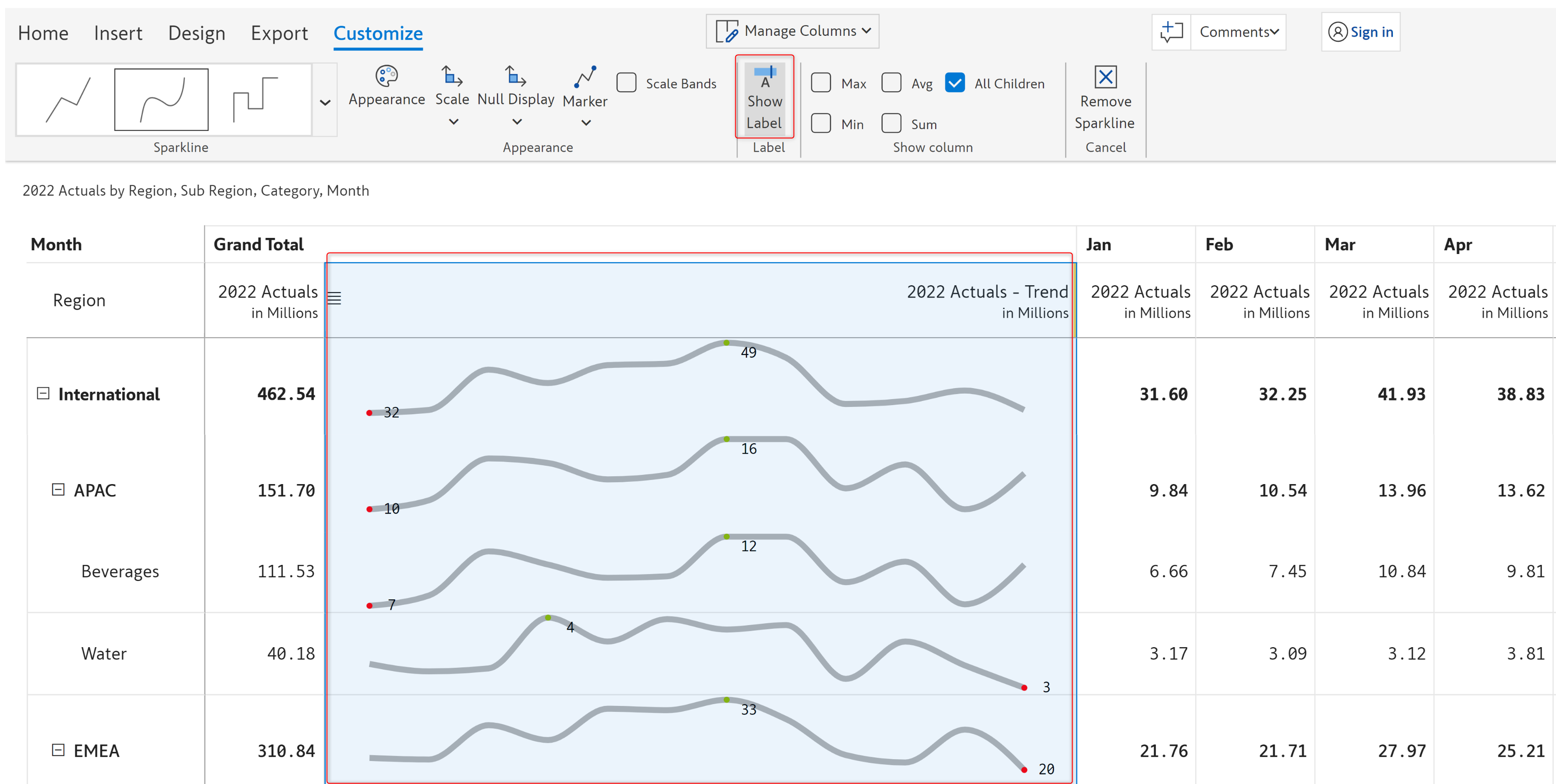Screen dimensions: 1556x784
Task: Expand the sparkline style gallery
Action: (x=325, y=102)
